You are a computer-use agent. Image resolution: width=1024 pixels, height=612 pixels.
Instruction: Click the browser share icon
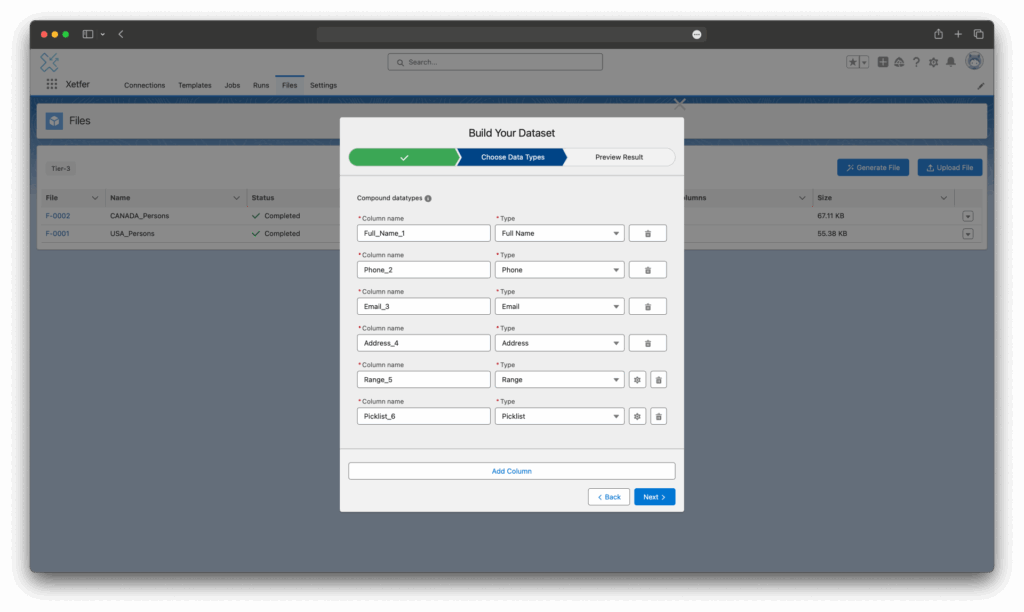point(938,34)
